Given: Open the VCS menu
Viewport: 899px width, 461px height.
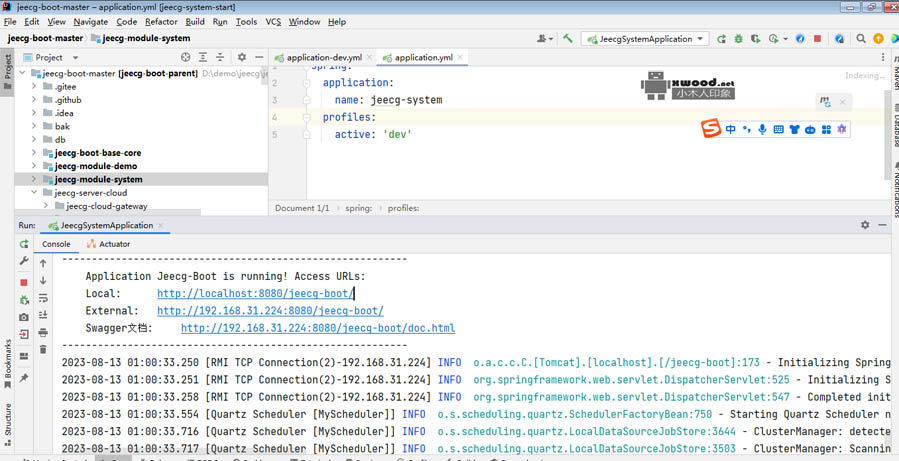Looking at the screenshot, I should coord(273,22).
